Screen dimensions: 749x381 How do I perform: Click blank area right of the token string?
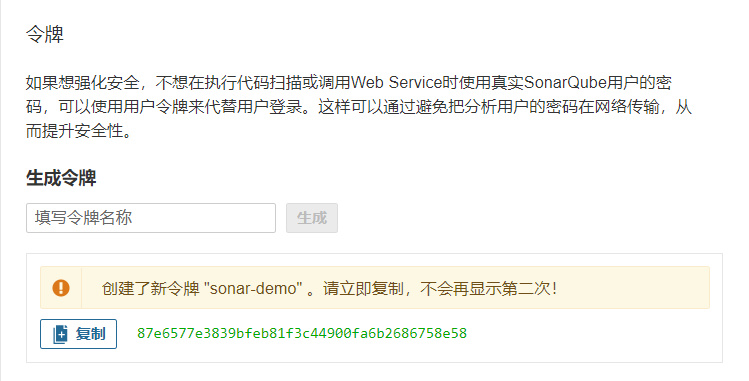(592, 333)
